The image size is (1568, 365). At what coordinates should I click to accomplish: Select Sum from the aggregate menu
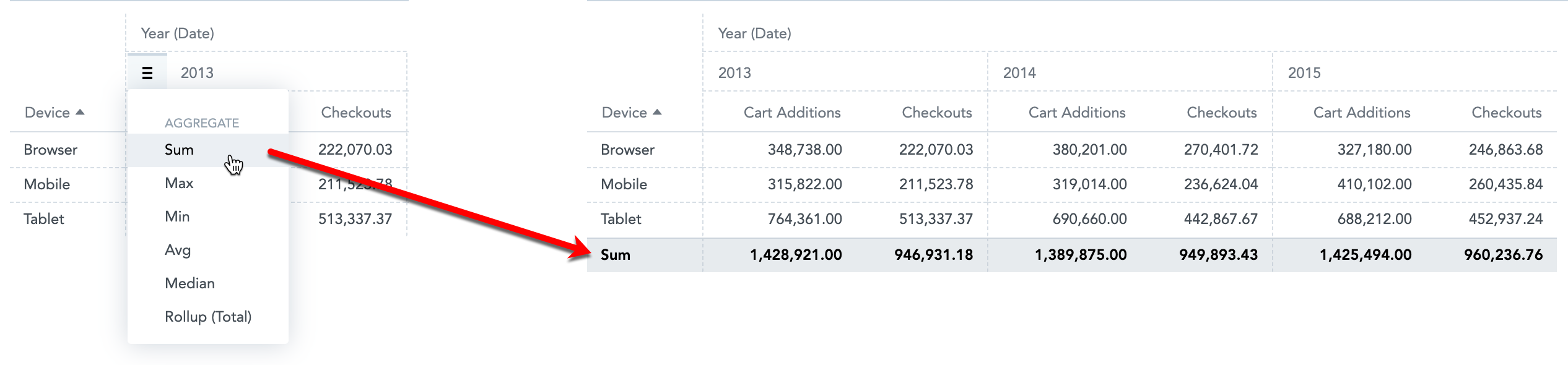pyautogui.click(x=208, y=150)
